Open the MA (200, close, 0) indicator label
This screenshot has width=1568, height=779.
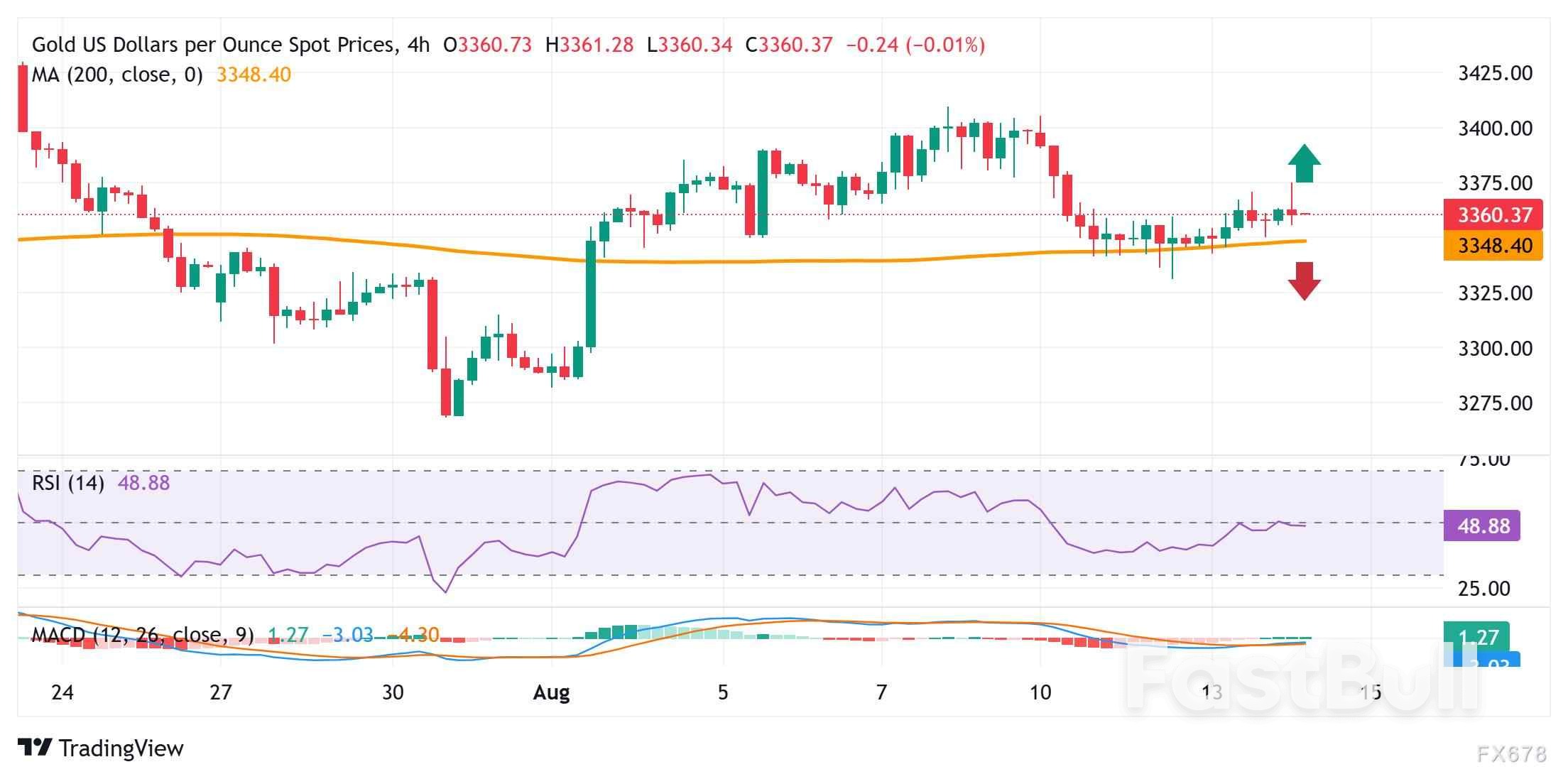click(x=117, y=75)
